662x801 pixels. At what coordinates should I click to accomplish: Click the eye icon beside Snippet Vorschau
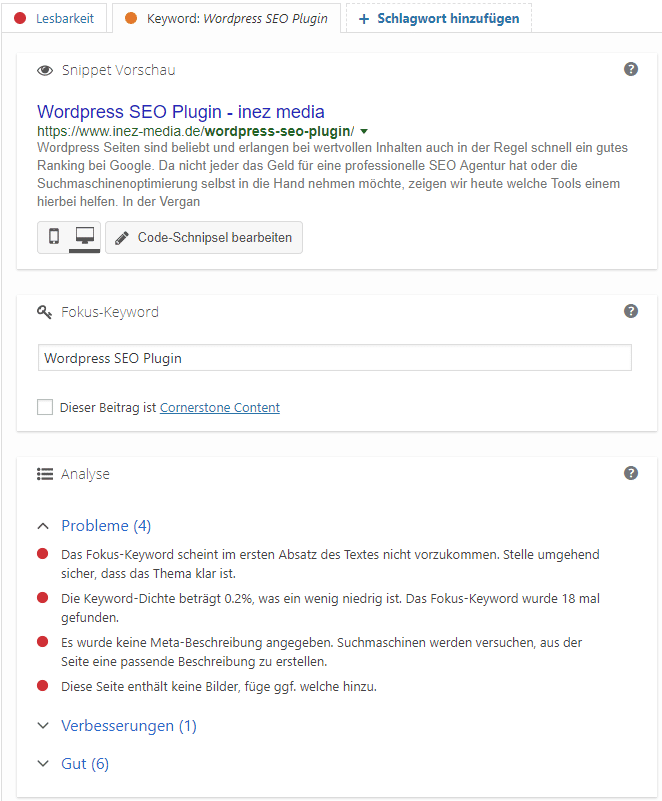(45, 70)
